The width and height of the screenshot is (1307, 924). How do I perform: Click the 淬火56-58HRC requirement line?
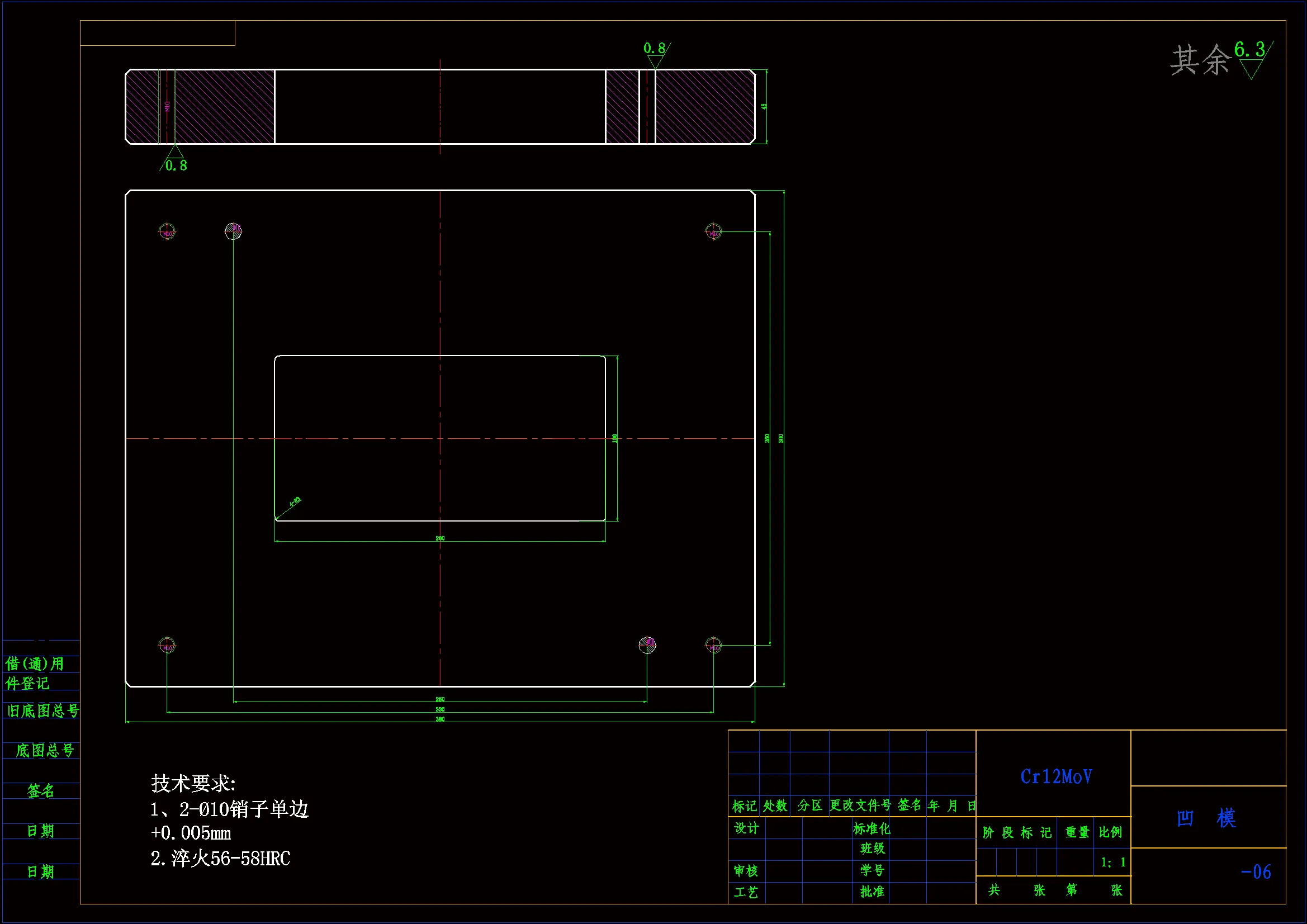pyautogui.click(x=220, y=859)
